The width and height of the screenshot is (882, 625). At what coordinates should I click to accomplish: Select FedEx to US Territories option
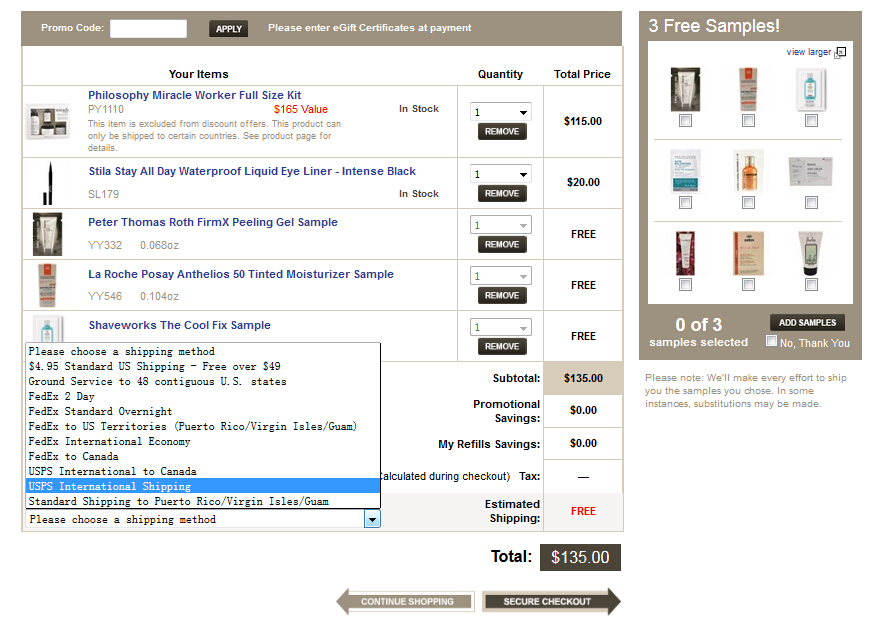tap(203, 426)
